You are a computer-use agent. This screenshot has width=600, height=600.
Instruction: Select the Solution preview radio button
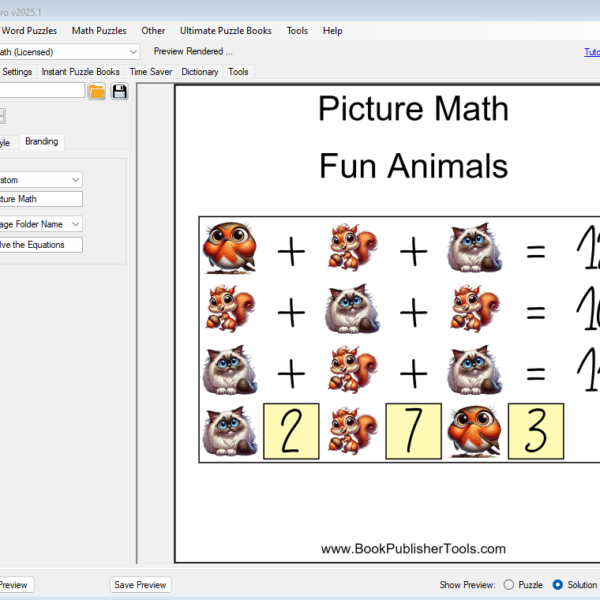click(557, 585)
